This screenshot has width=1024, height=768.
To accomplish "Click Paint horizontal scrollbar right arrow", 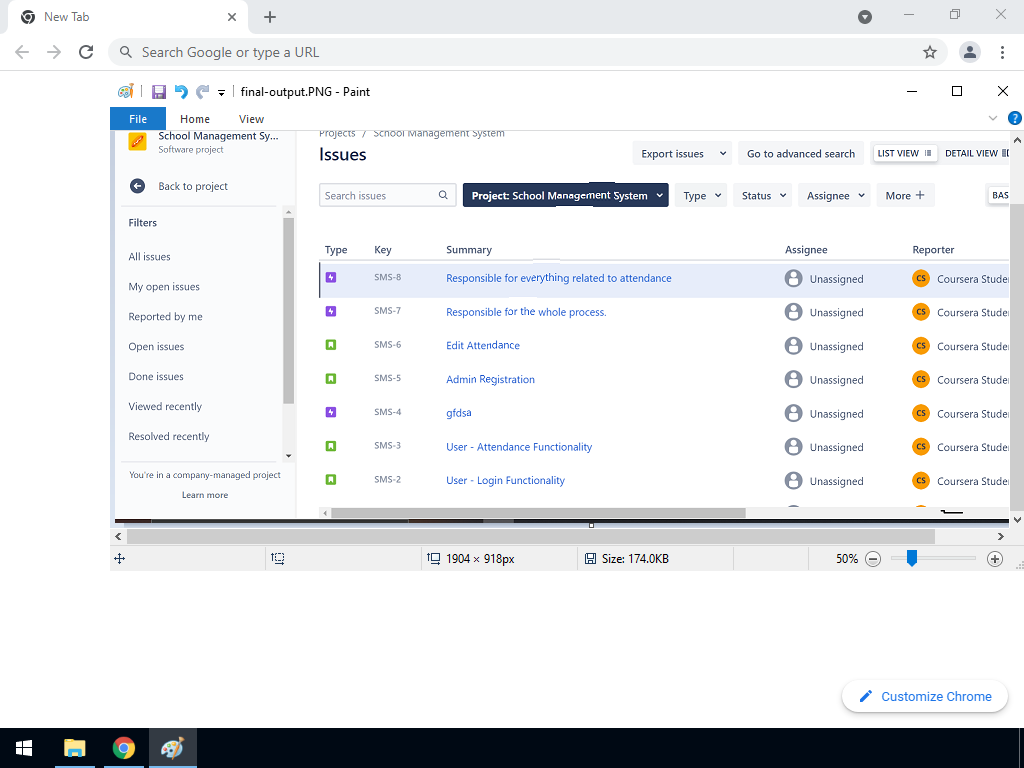I will tap(1001, 537).
